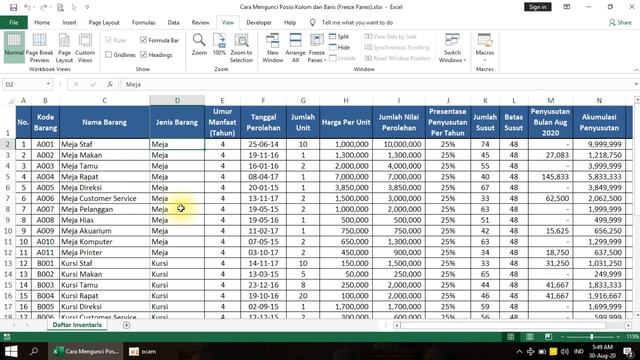Expand the Name Box dropdown

(48, 84)
